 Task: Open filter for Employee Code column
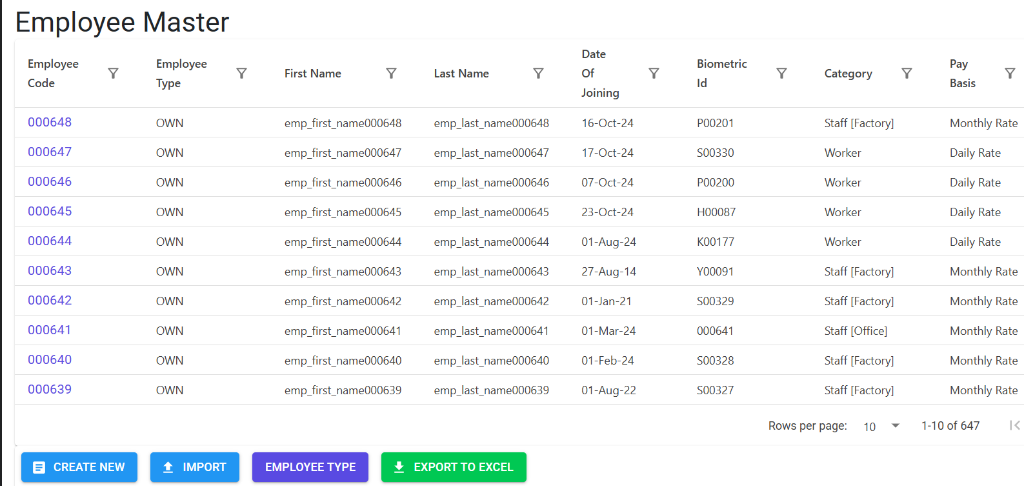tap(113, 73)
